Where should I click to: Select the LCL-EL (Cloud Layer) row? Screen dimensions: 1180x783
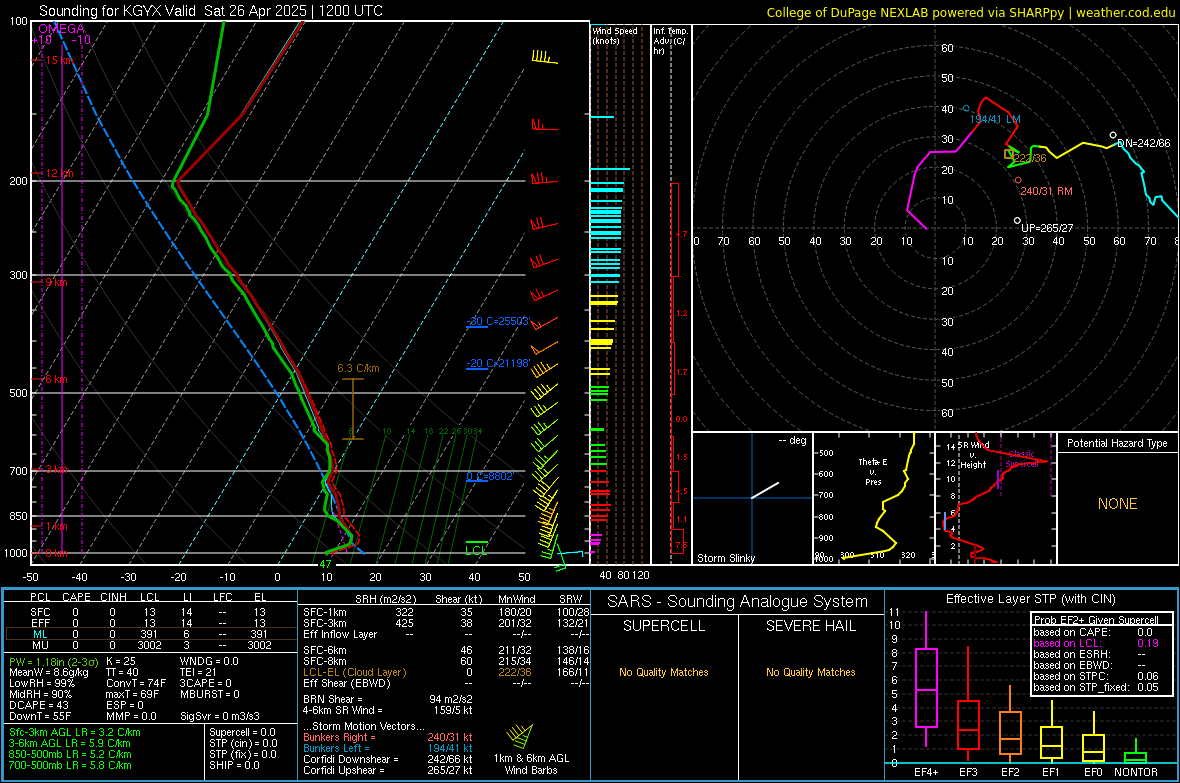click(446, 672)
